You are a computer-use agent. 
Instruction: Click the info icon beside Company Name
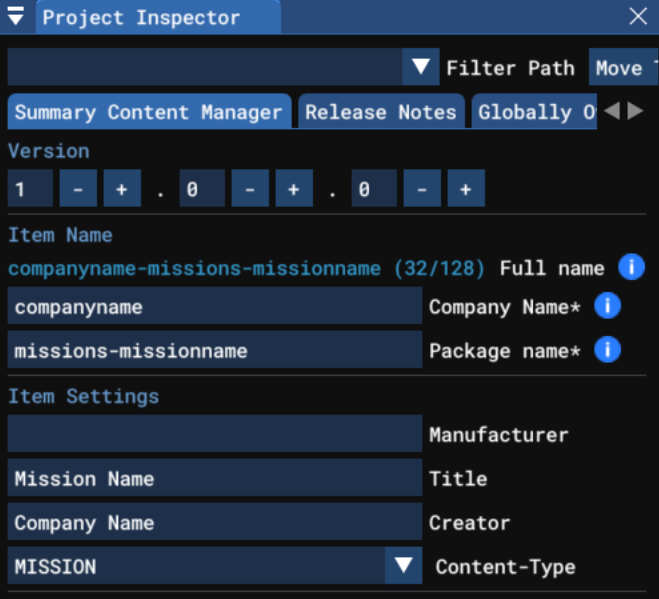(x=607, y=306)
